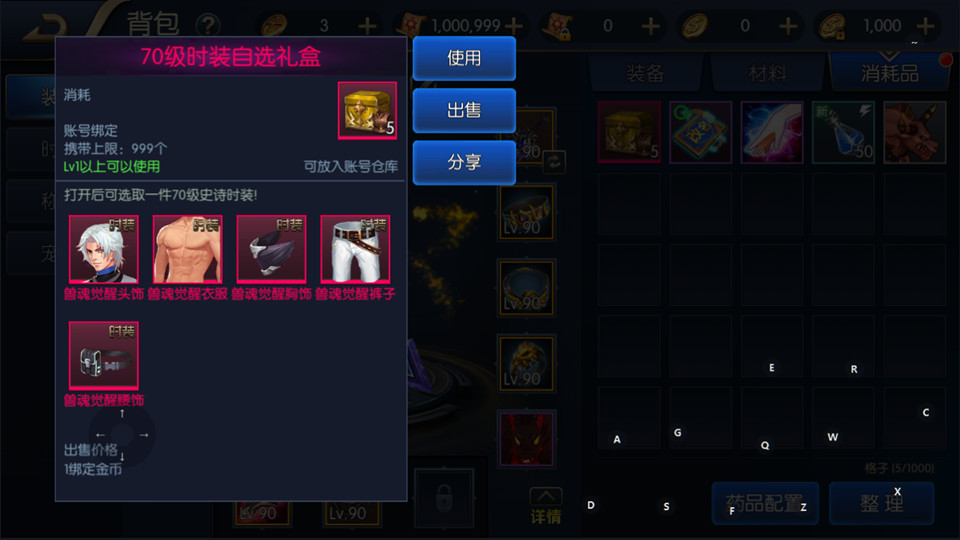The width and height of the screenshot is (960, 540).
Task: Switch to the 装备 equipment tab
Action: point(645,73)
